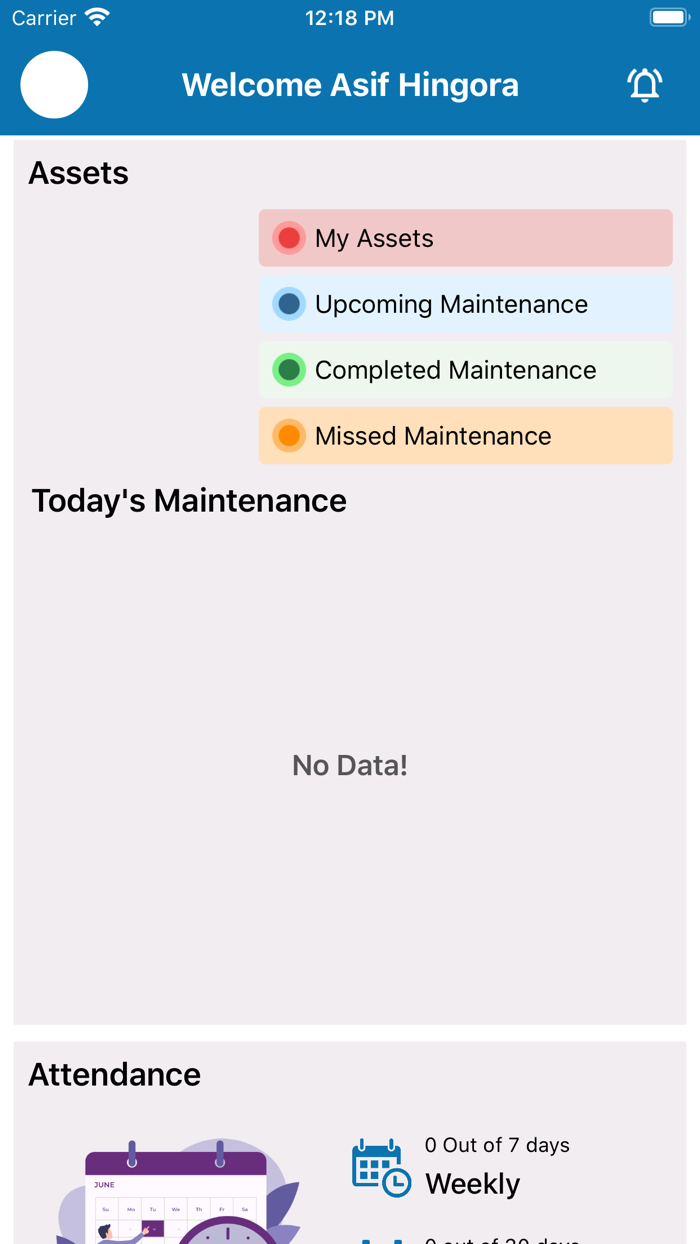View Completed Maintenance label
The width and height of the screenshot is (700, 1244).
455,370
